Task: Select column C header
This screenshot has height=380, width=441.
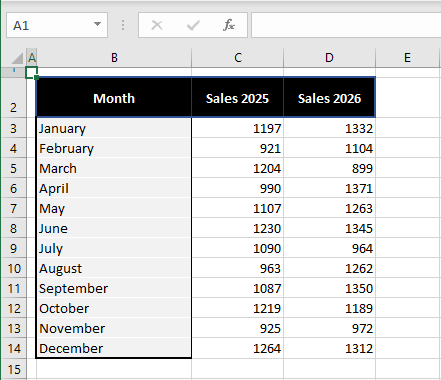Action: pyautogui.click(x=238, y=58)
